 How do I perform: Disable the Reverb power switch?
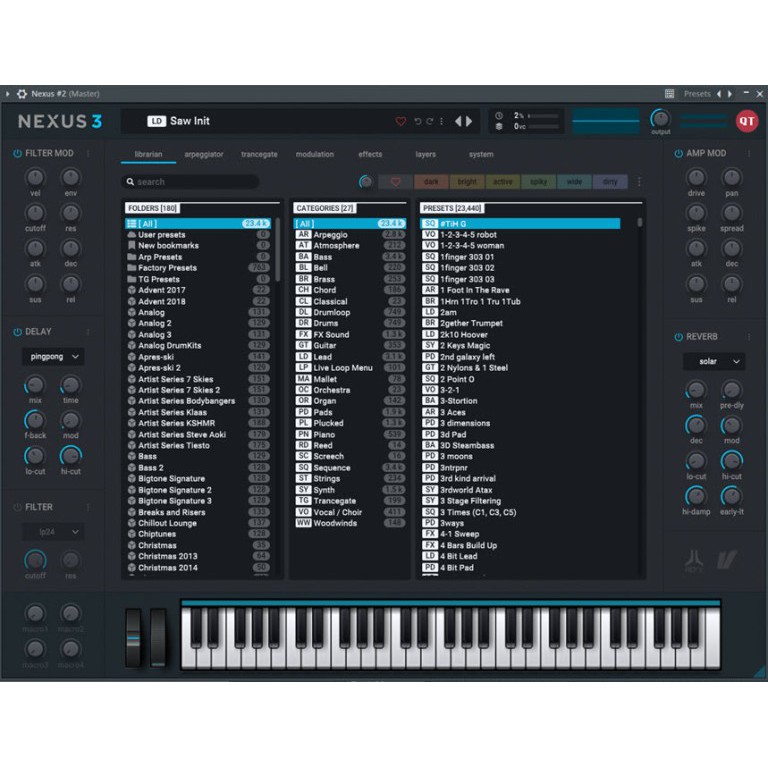point(678,337)
